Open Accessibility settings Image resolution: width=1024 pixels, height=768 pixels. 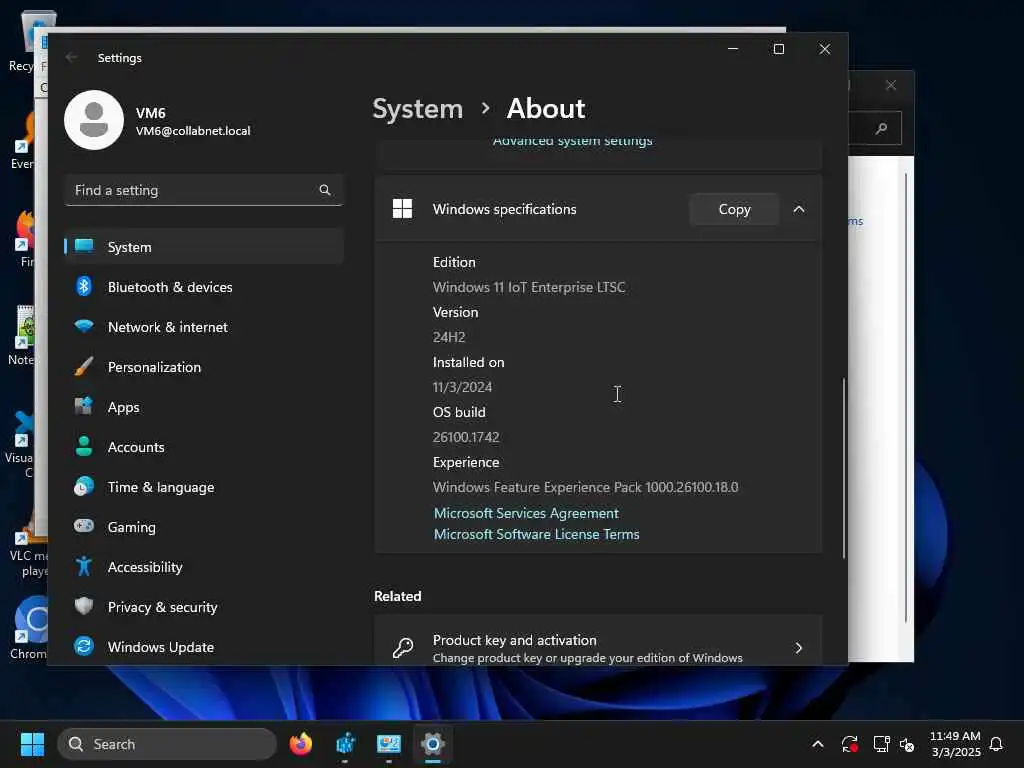(204, 567)
